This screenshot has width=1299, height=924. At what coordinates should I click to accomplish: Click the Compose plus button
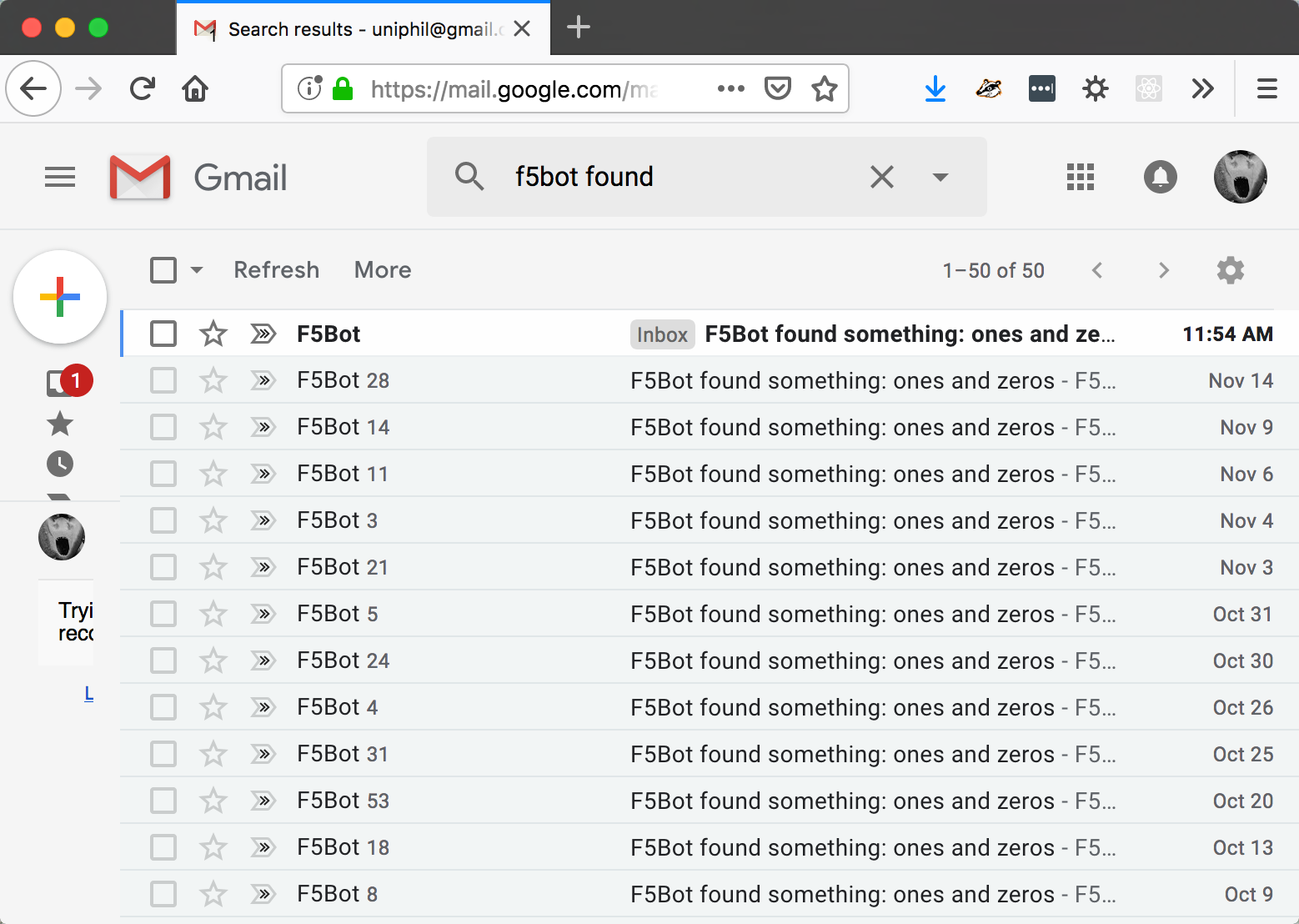coord(60,297)
